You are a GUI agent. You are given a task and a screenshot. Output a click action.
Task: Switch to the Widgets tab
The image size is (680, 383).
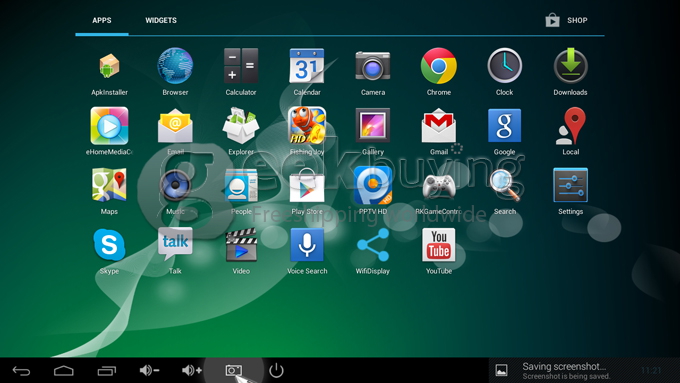point(161,20)
